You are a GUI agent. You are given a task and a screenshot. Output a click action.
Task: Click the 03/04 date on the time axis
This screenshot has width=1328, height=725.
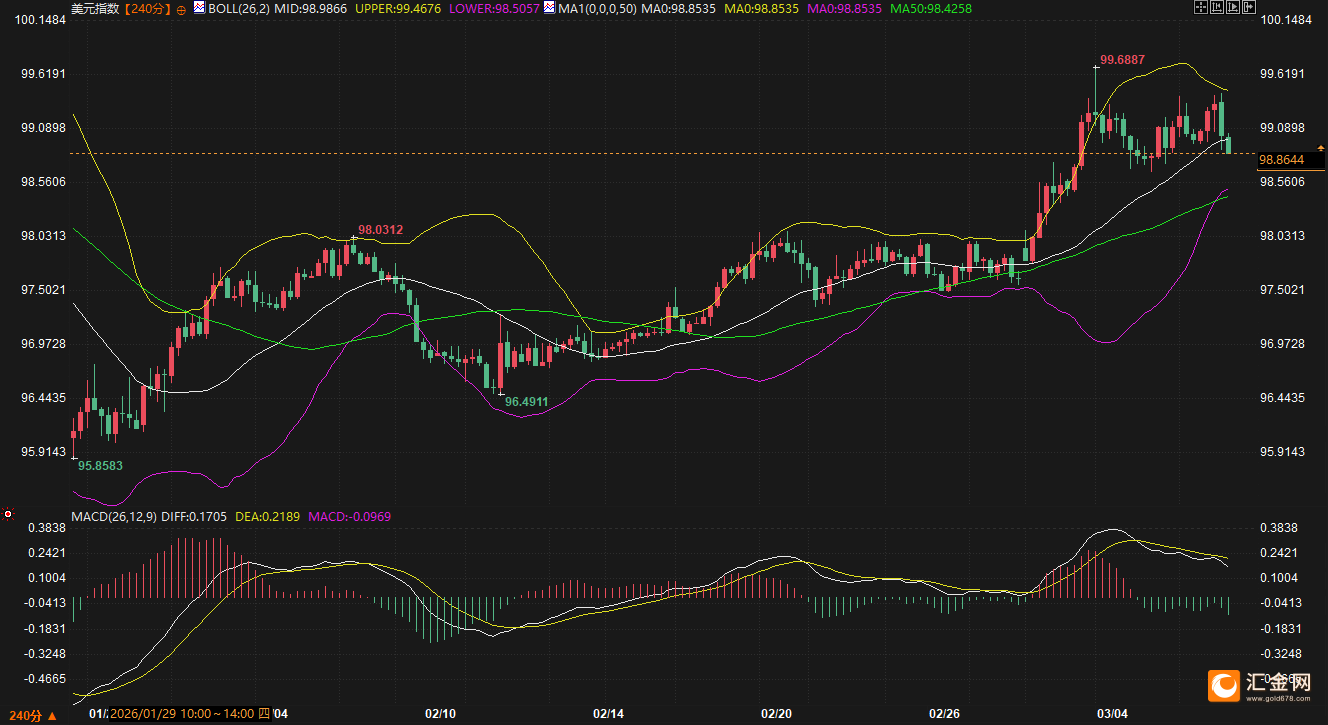tap(1112, 714)
